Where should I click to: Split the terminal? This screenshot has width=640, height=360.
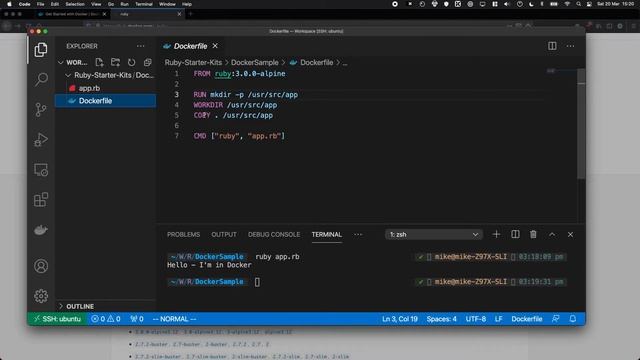click(515, 234)
